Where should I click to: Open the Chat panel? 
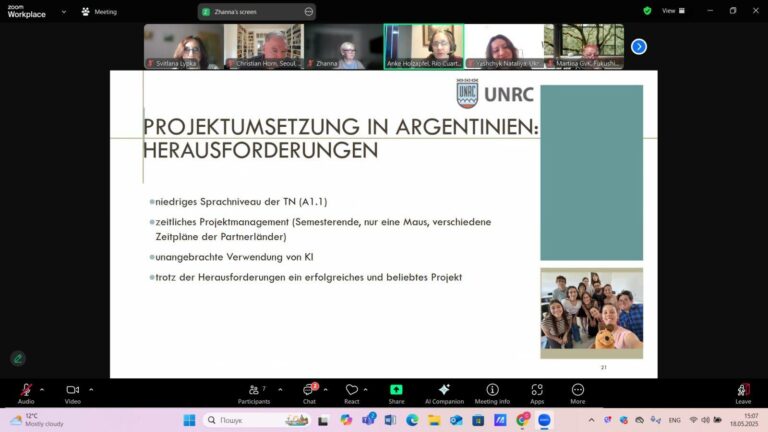310,393
